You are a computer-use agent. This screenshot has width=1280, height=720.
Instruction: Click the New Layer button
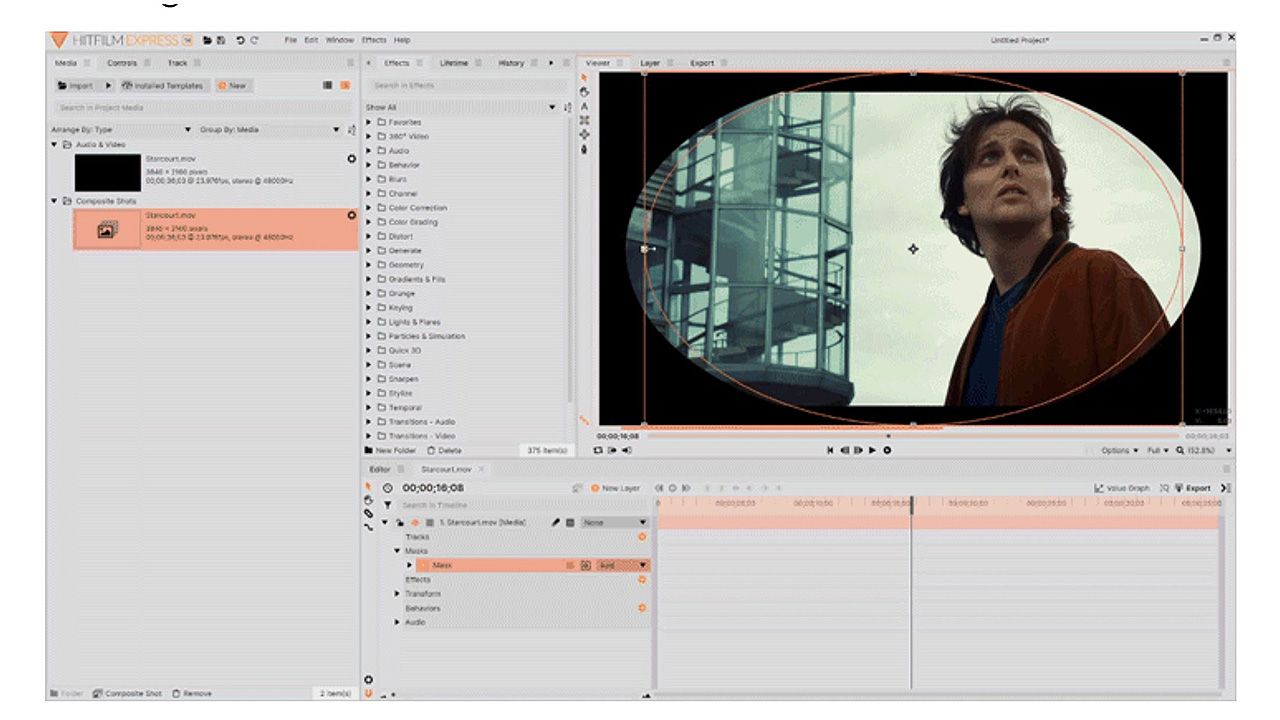pyautogui.click(x=615, y=488)
